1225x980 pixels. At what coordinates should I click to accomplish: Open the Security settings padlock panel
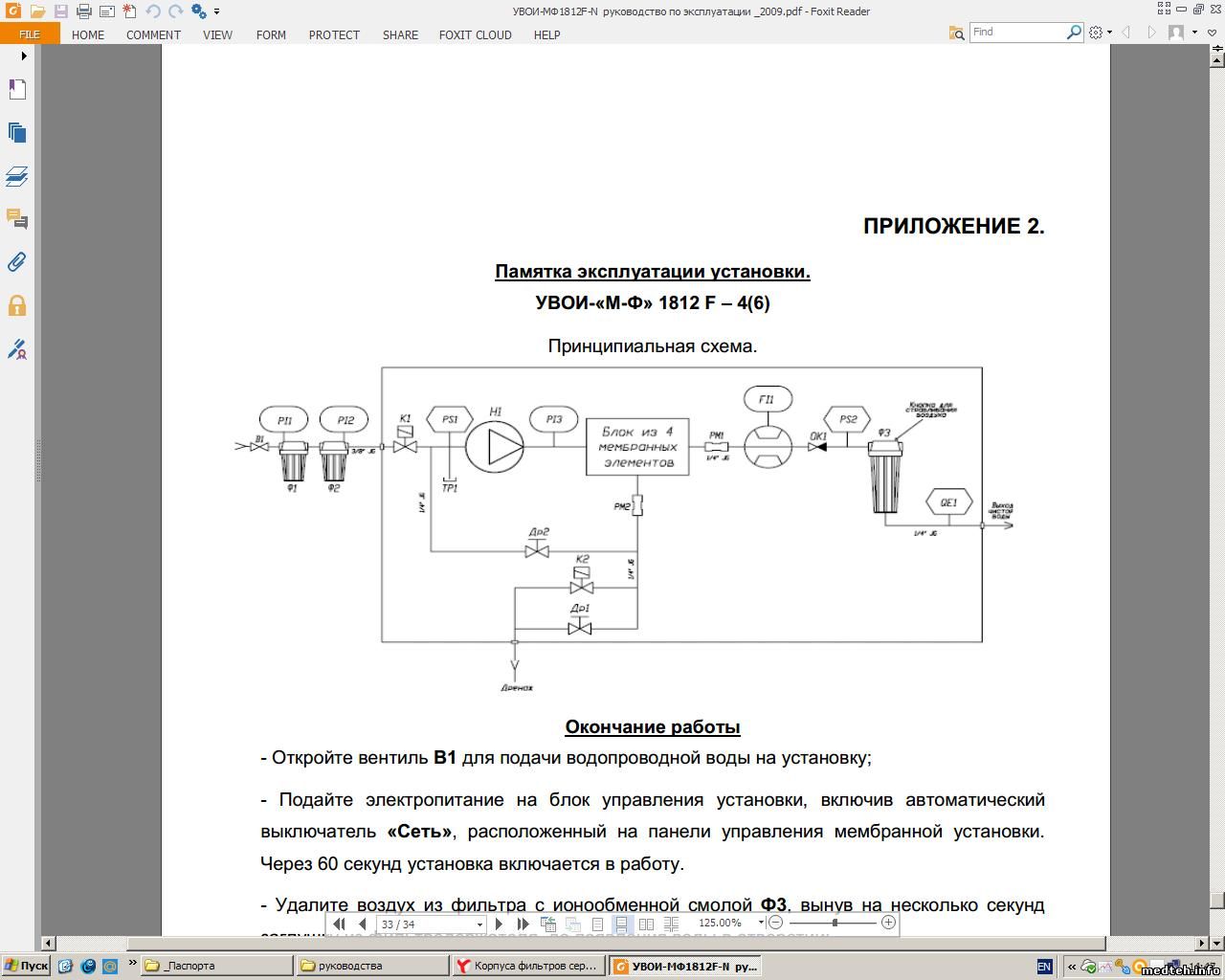pos(16,306)
